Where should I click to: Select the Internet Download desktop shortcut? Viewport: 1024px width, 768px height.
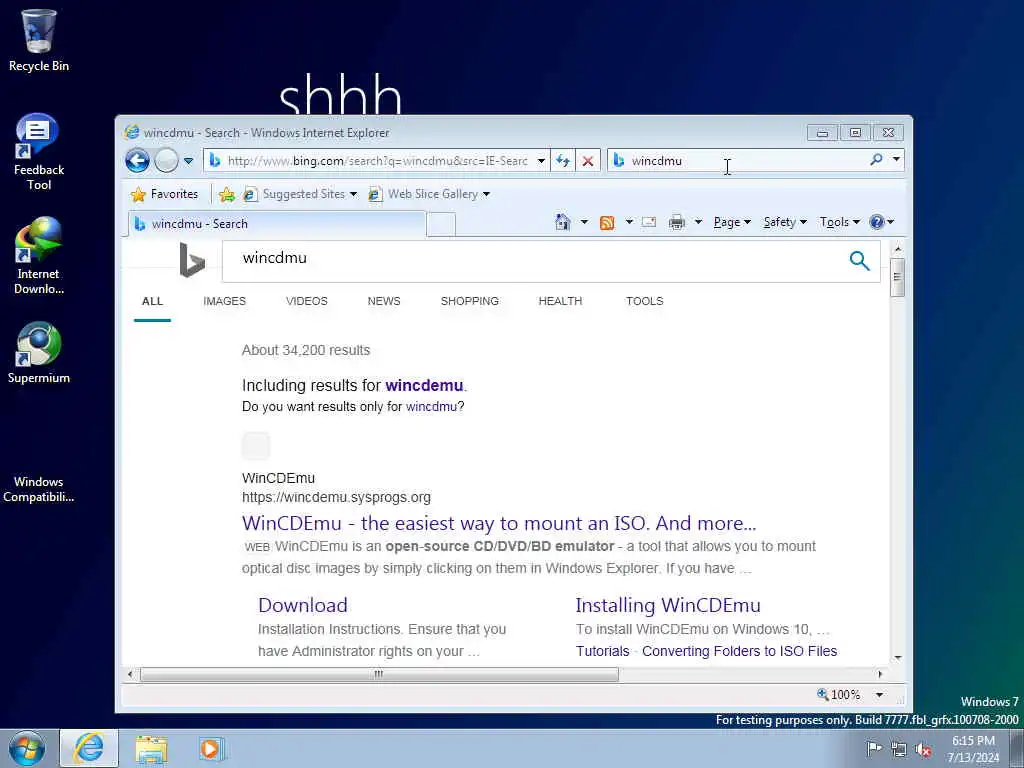point(39,256)
